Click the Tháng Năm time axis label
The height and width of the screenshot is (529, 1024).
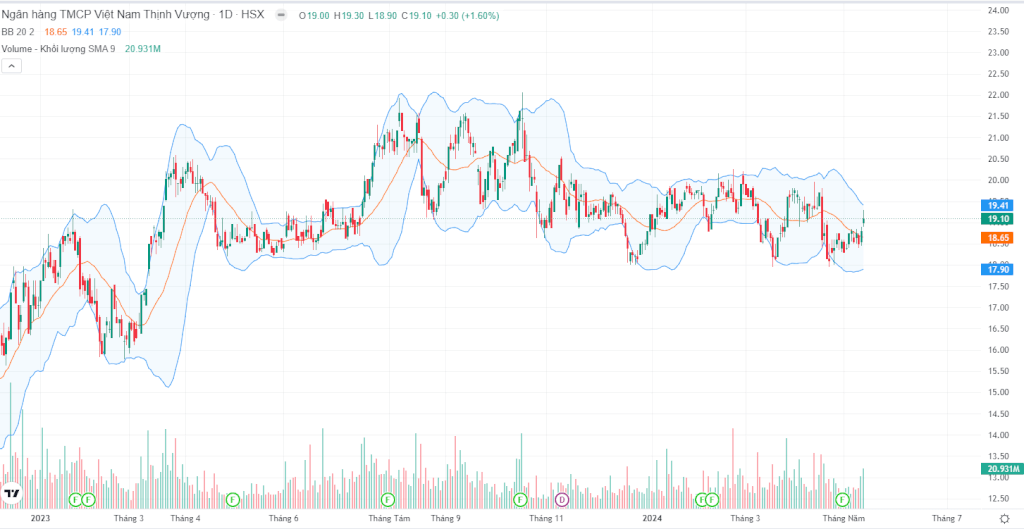pos(844,519)
